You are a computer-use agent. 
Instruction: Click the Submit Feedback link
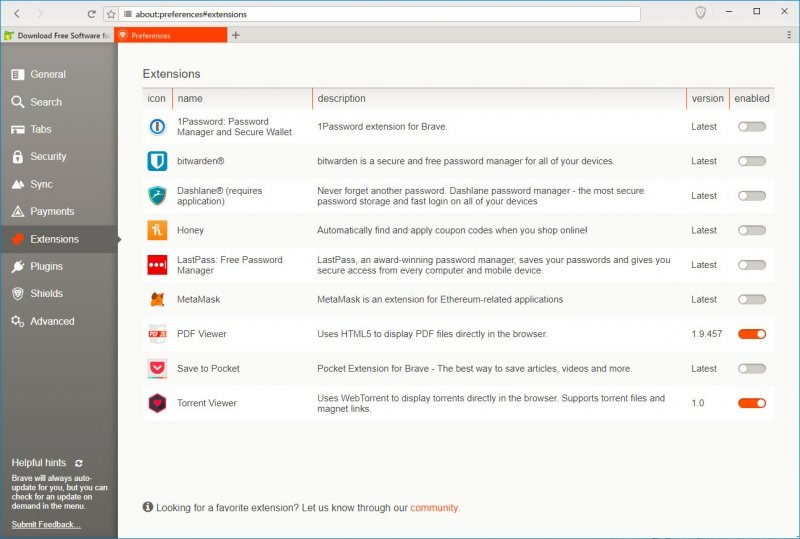click(x=46, y=525)
